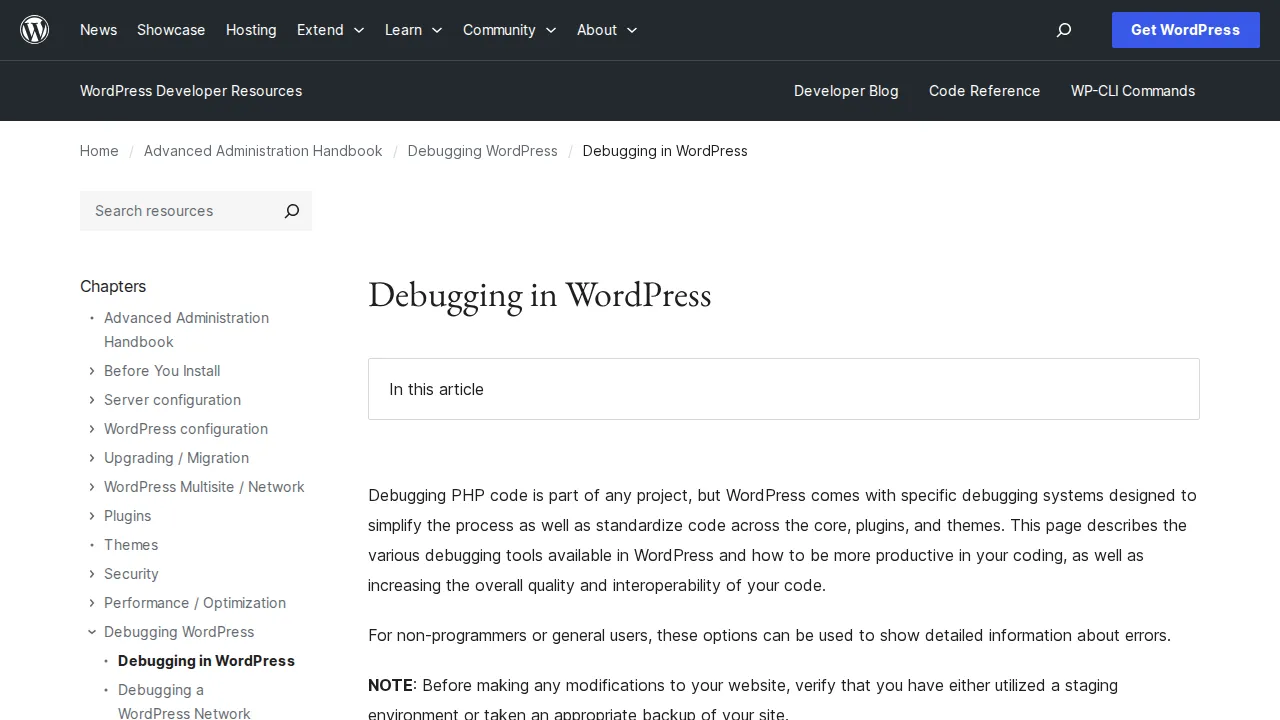The height and width of the screenshot is (720, 1280).
Task: Click the WordPress logo icon
Action: point(34,29)
